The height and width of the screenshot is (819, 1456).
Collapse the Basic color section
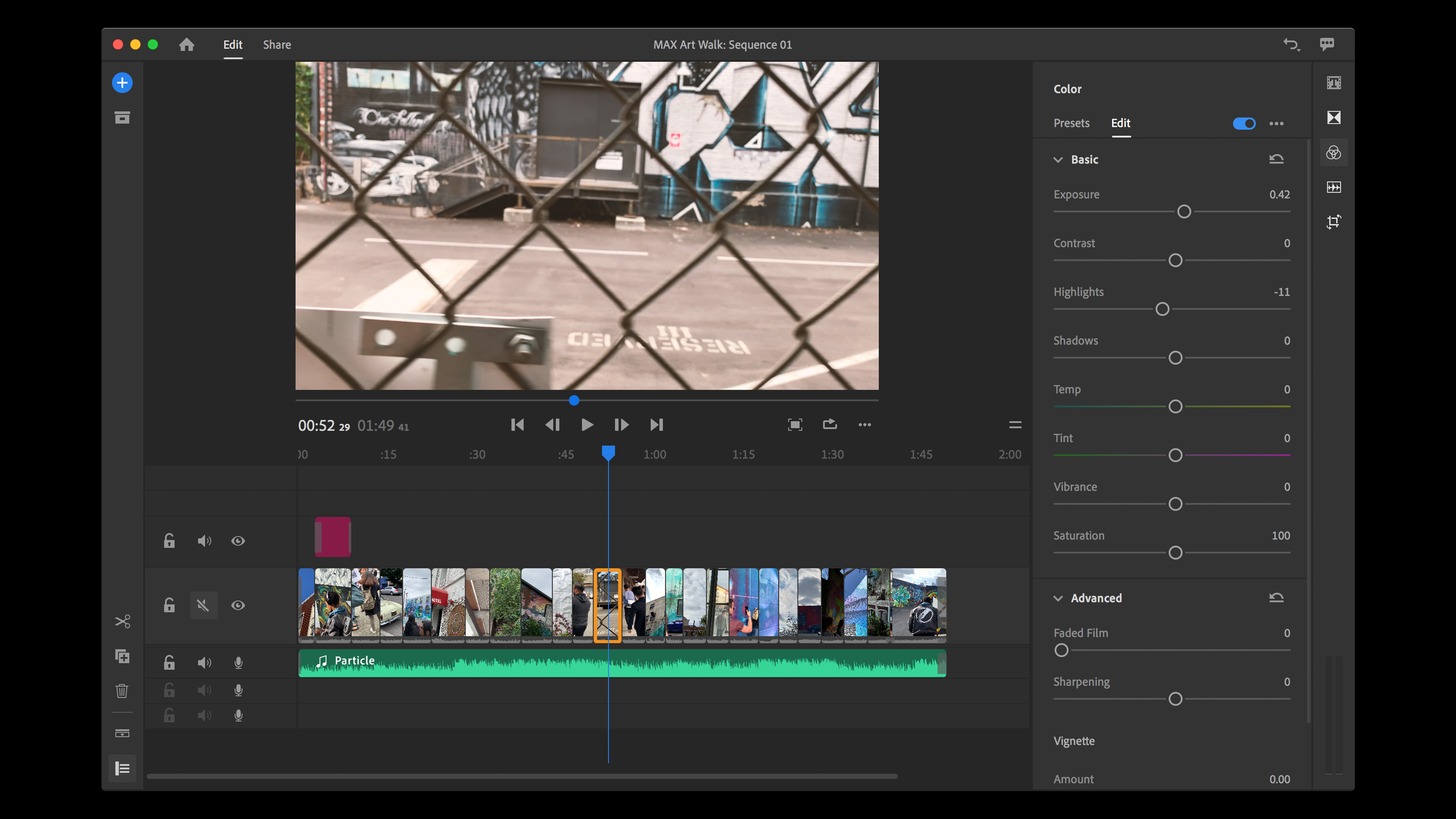1058,159
